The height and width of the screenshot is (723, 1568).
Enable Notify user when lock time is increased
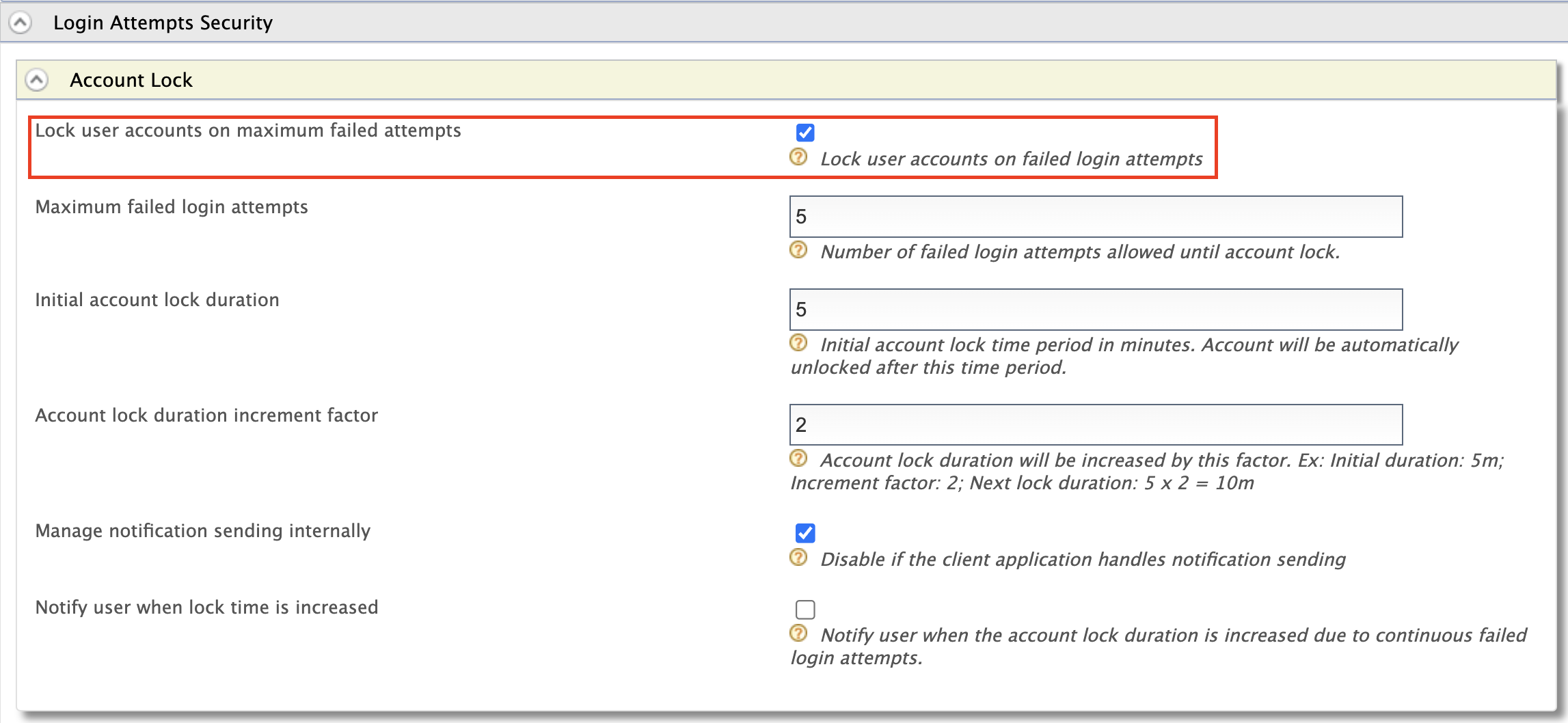click(x=805, y=609)
